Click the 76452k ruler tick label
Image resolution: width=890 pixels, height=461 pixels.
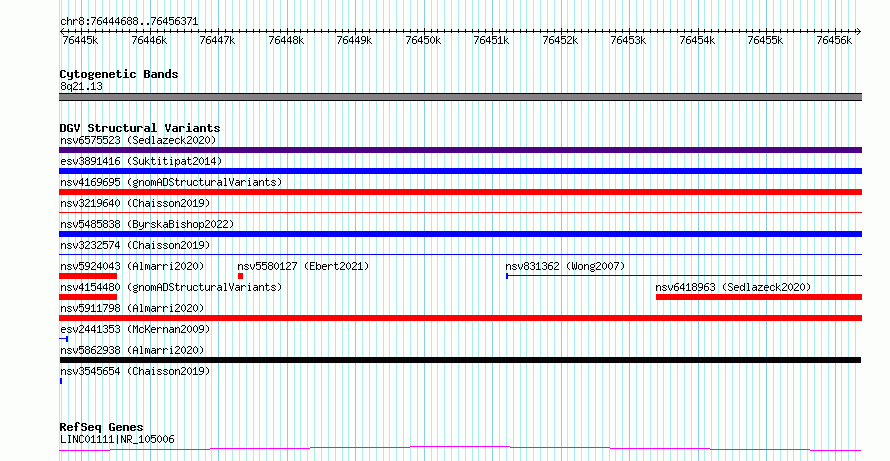(x=560, y=40)
